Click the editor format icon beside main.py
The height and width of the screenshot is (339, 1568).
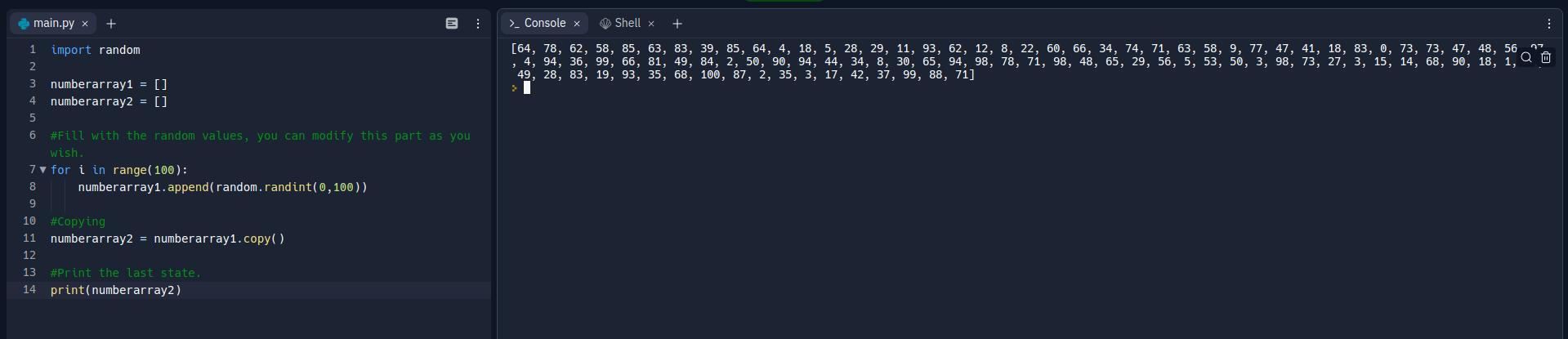coord(451,24)
